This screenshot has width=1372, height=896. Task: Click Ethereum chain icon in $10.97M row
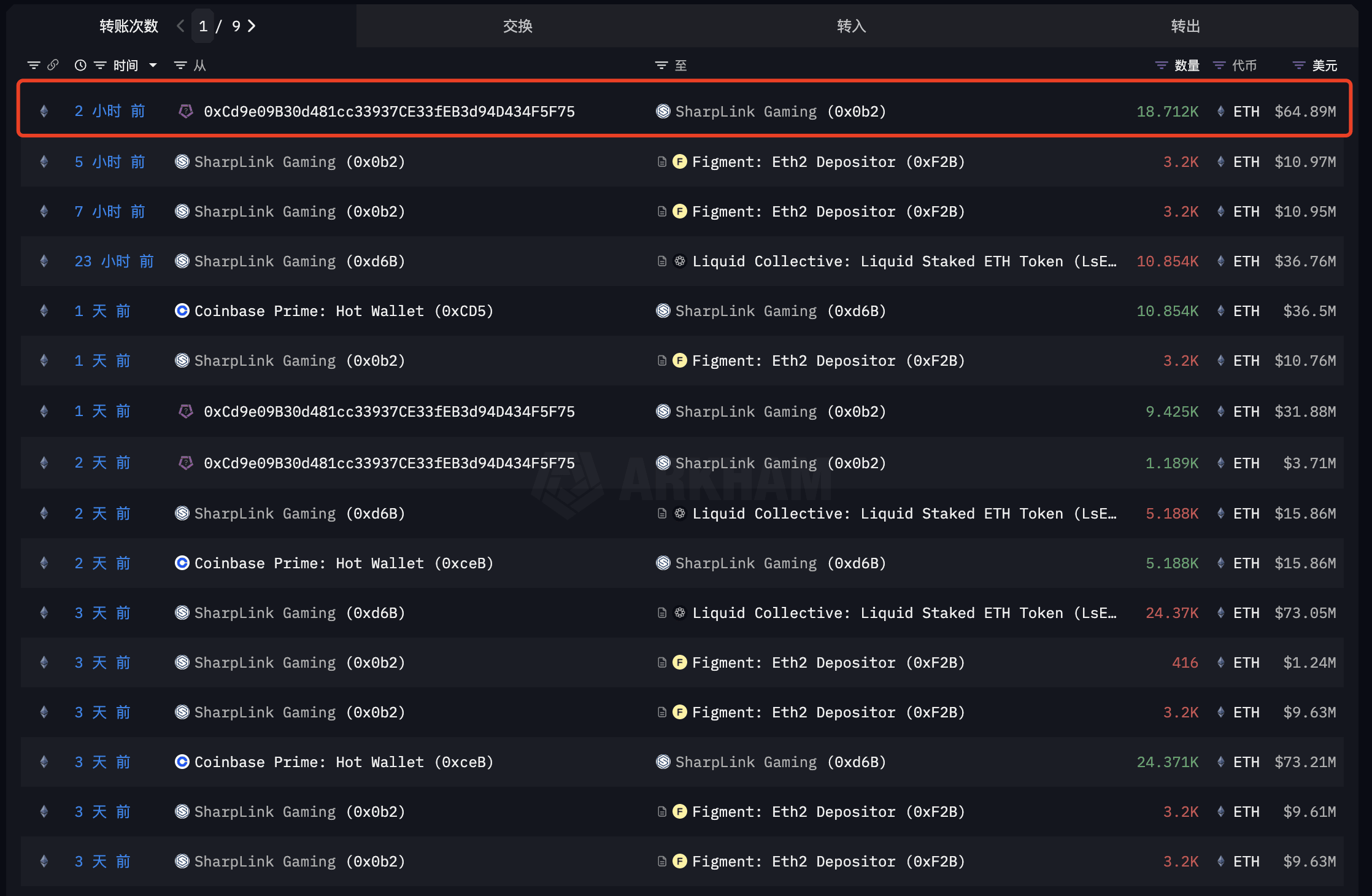click(44, 161)
